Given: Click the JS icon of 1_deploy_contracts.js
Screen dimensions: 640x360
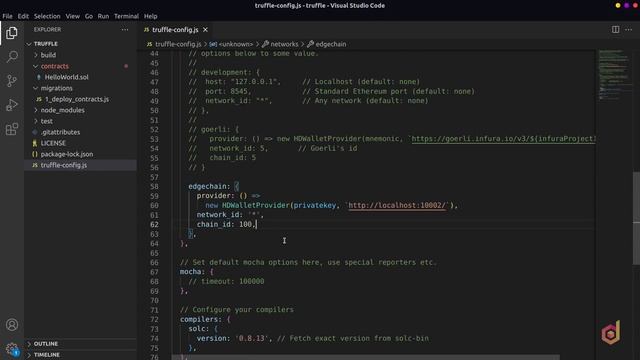Looking at the screenshot, I should [x=39, y=99].
